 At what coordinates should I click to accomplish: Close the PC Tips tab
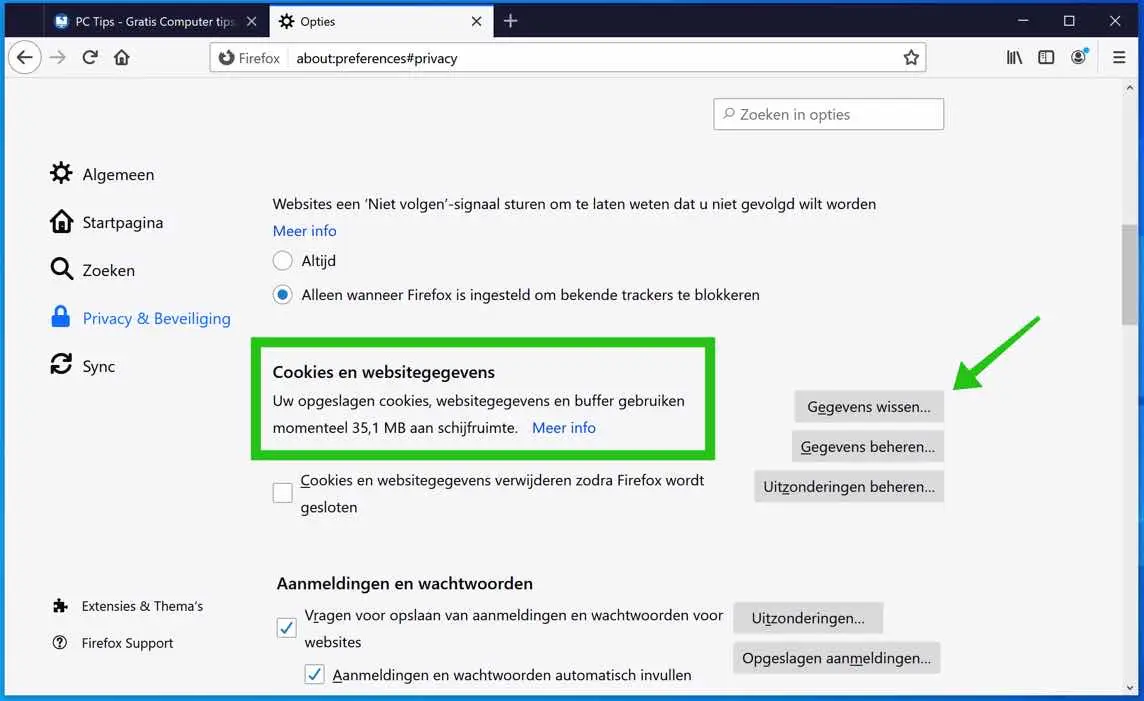(252, 21)
